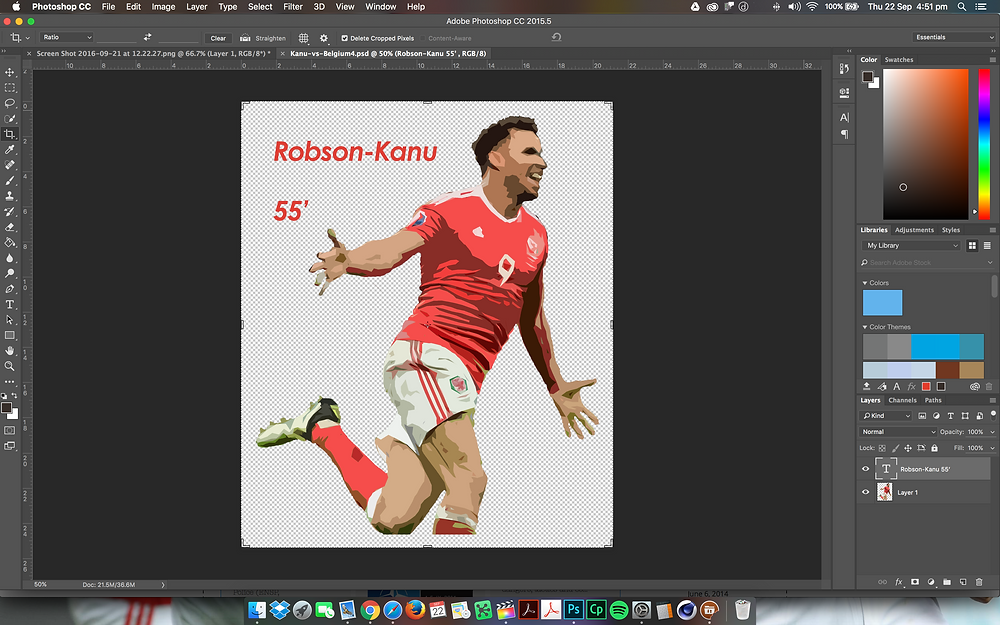
Task: Switch to Screen Shot 2016-09-21 document tab
Action: [153, 54]
